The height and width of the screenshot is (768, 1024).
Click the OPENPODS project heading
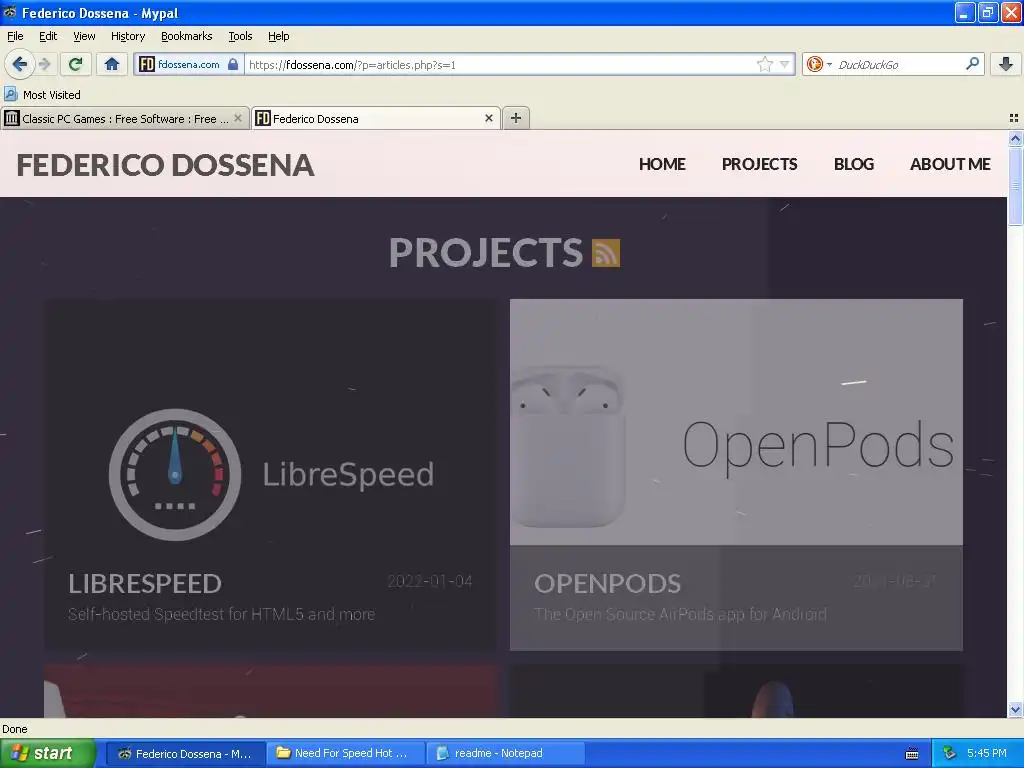point(607,583)
